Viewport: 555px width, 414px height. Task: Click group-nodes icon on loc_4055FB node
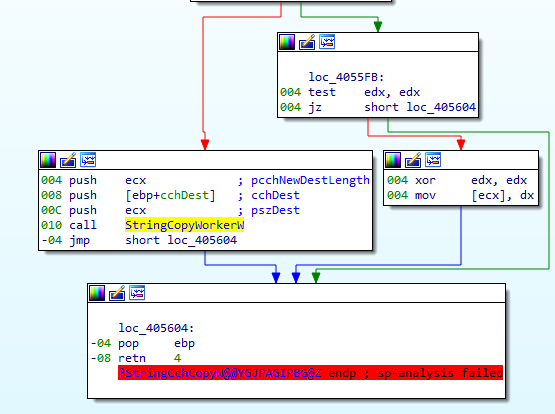327,42
